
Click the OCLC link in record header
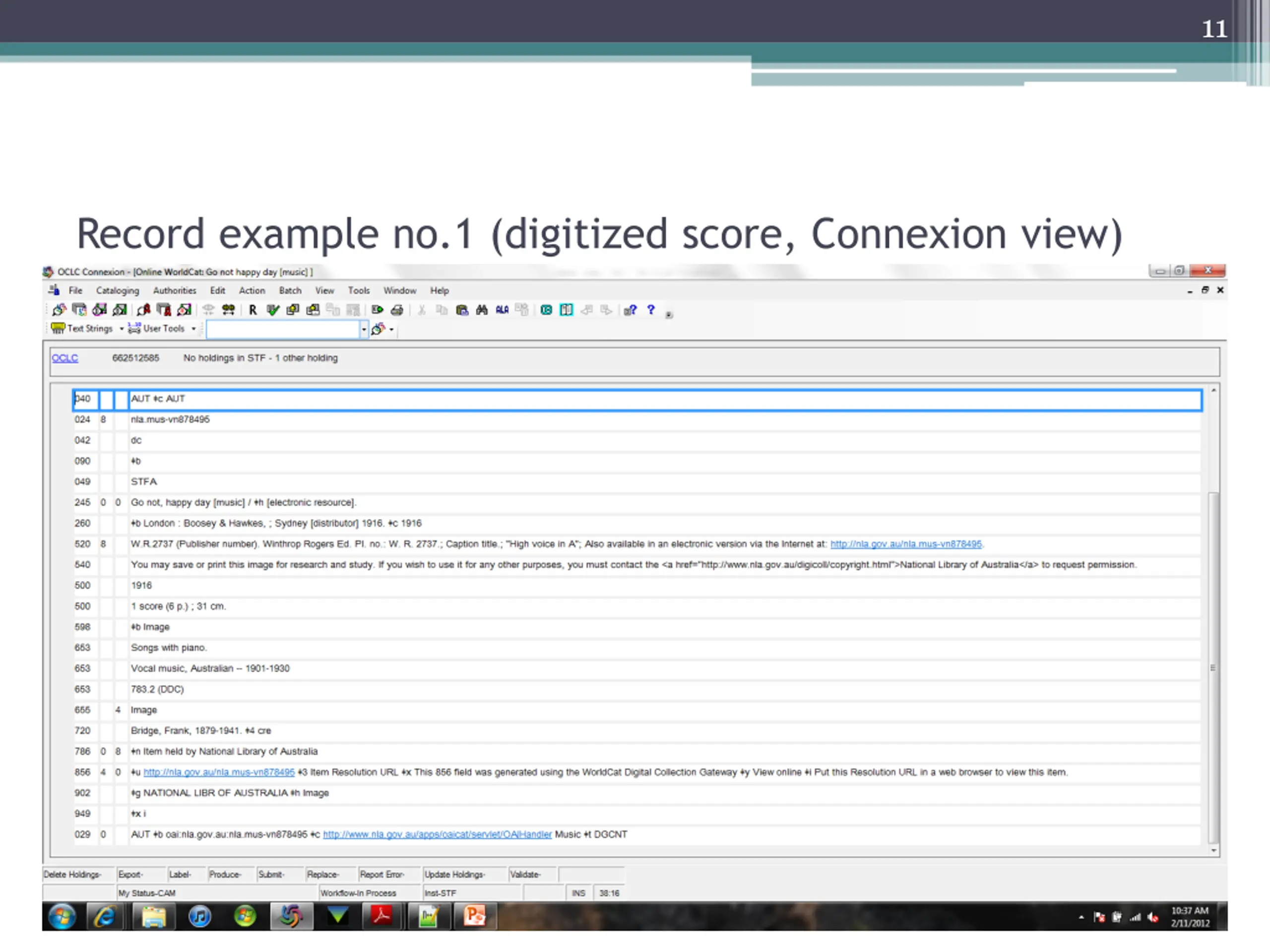(65, 358)
